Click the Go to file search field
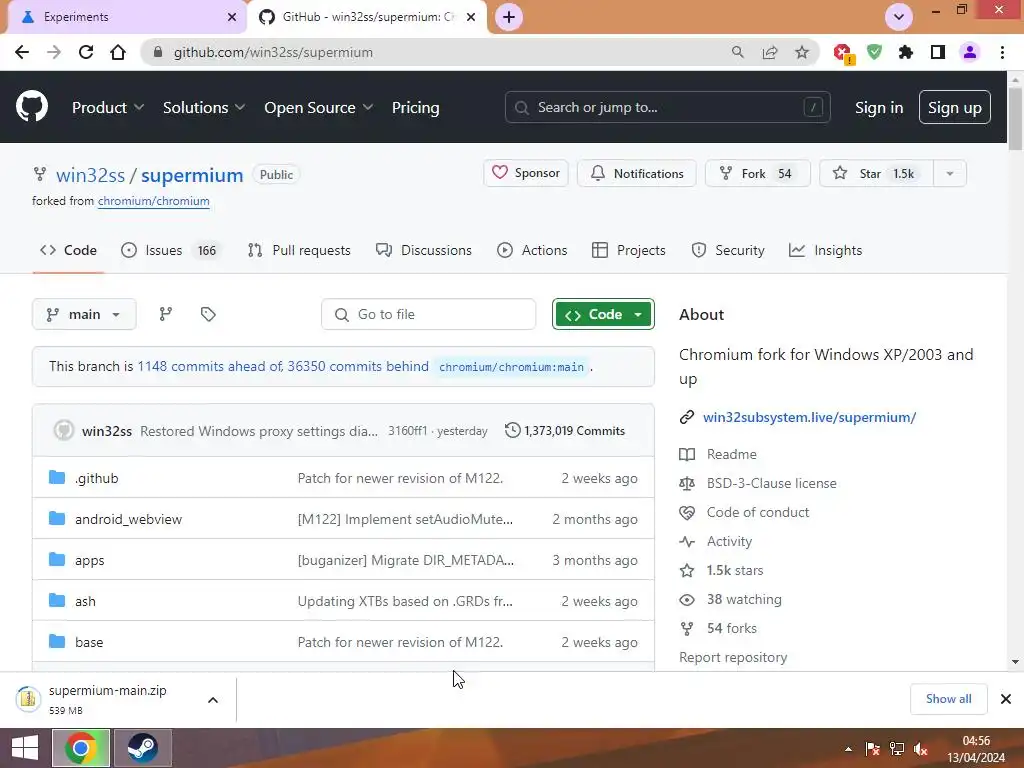Viewport: 1024px width, 768px height. click(x=428, y=314)
